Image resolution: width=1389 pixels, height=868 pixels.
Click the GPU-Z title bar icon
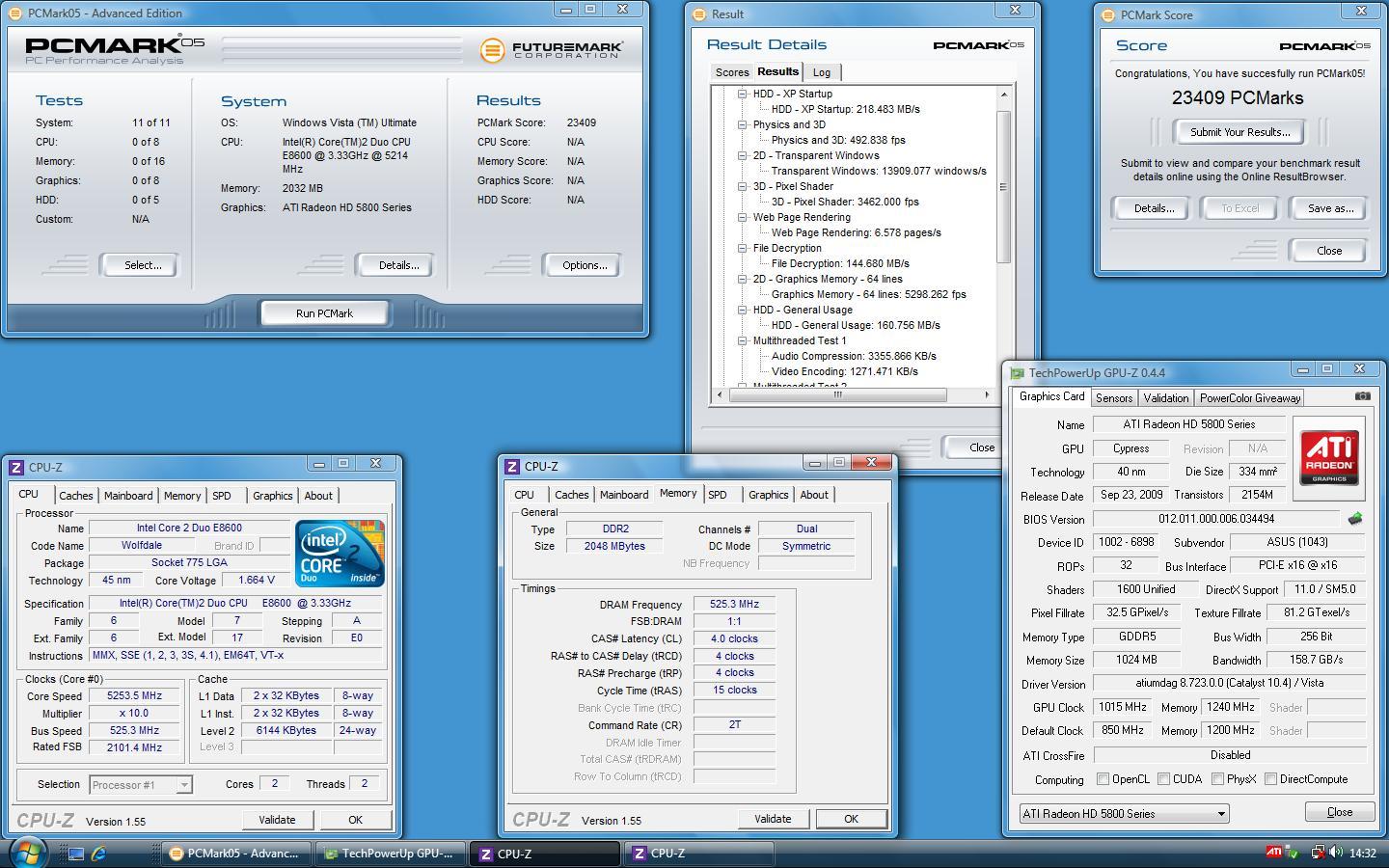(x=1018, y=373)
